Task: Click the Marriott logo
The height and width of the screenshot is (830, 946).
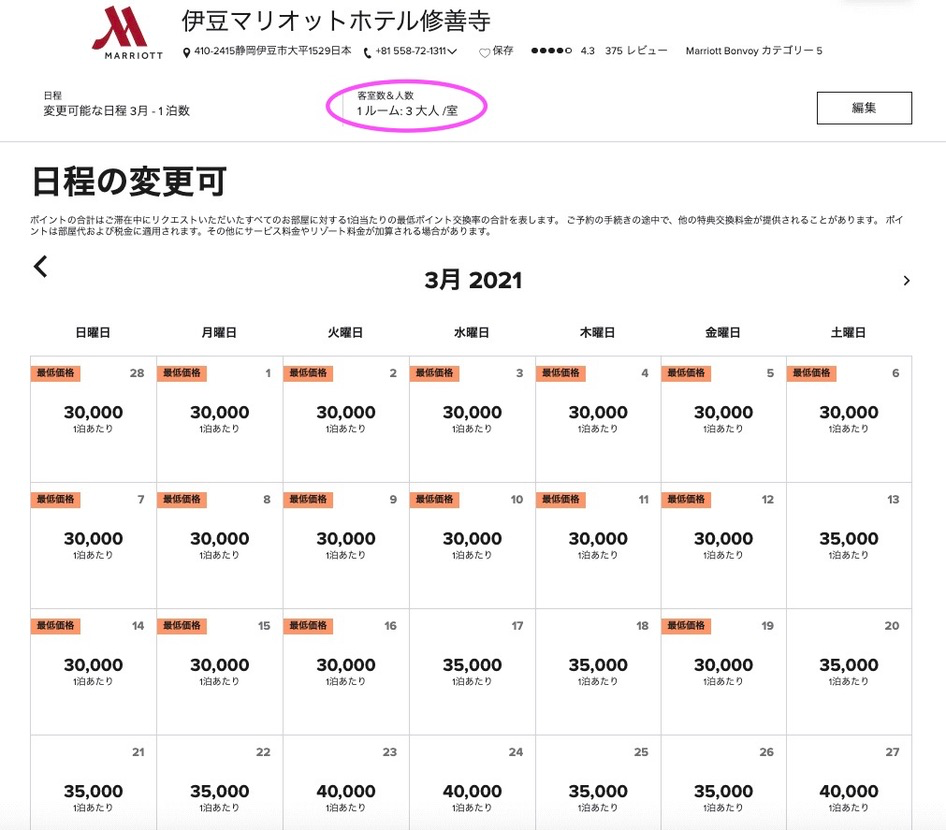Action: [126, 33]
